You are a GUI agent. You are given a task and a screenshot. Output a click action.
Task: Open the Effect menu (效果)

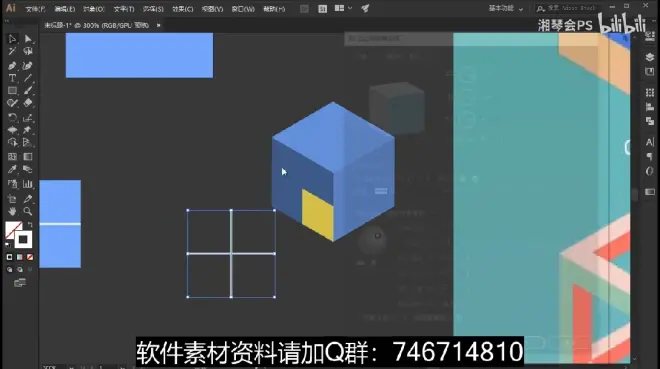click(182, 9)
